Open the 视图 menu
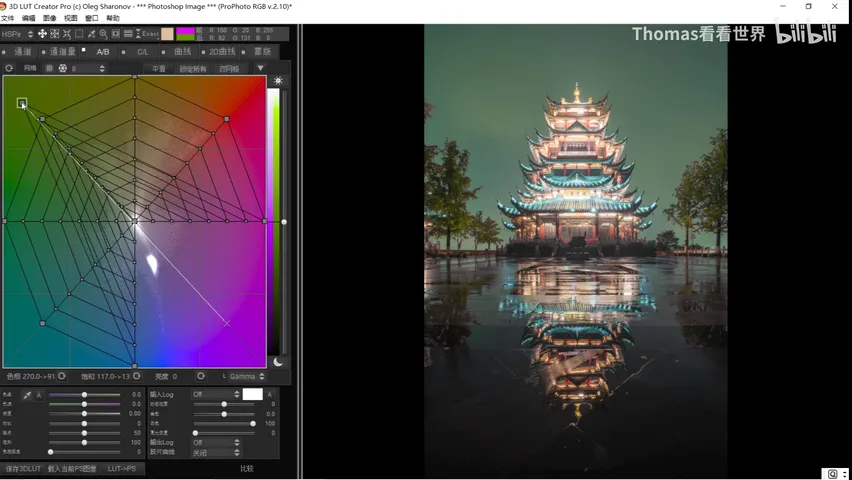This screenshot has width=852, height=480. 71,18
